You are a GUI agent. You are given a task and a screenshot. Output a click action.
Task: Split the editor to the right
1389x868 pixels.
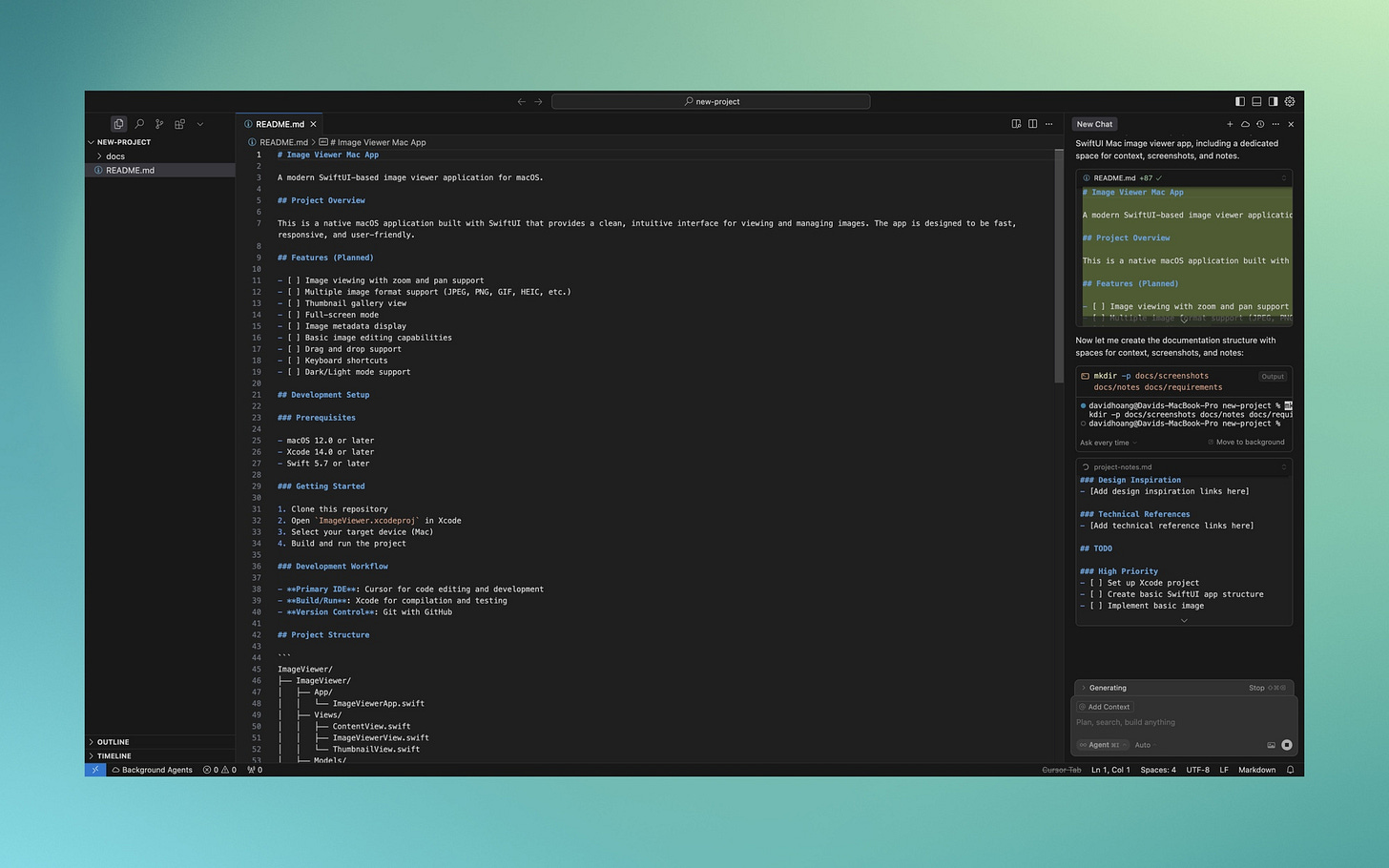[1032, 124]
